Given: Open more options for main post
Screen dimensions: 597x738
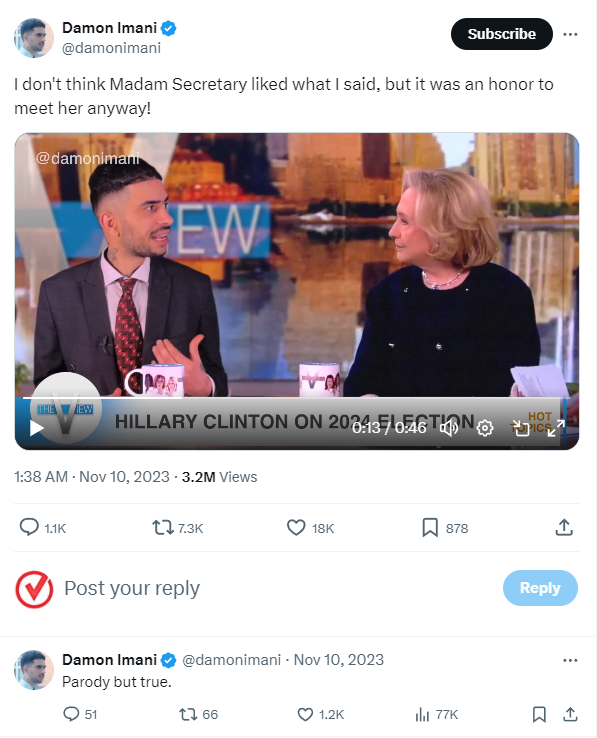Looking at the screenshot, I should pos(570,34).
